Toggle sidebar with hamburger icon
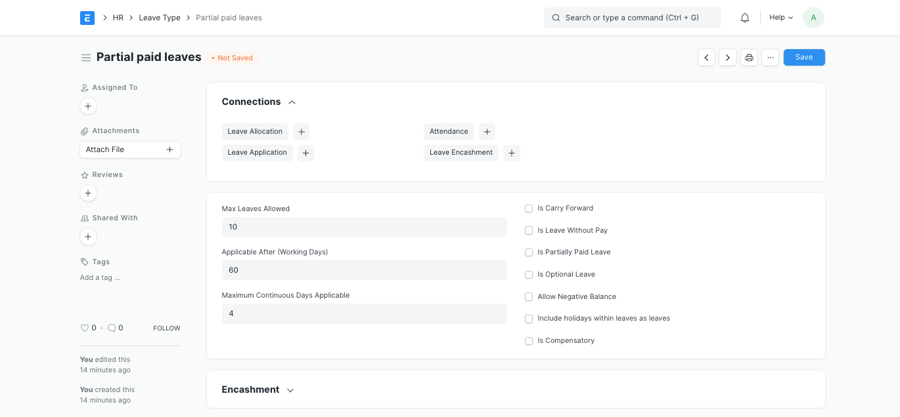Screen dimensions: 900x417 (86, 58)
